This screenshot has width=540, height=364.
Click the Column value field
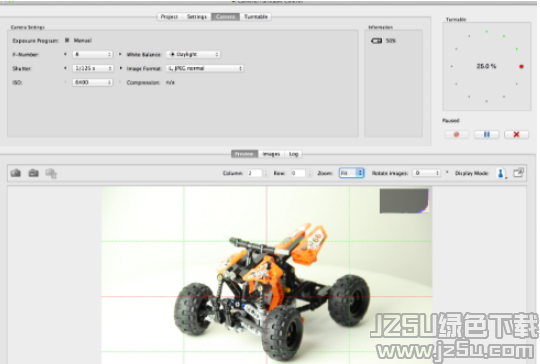(x=255, y=173)
